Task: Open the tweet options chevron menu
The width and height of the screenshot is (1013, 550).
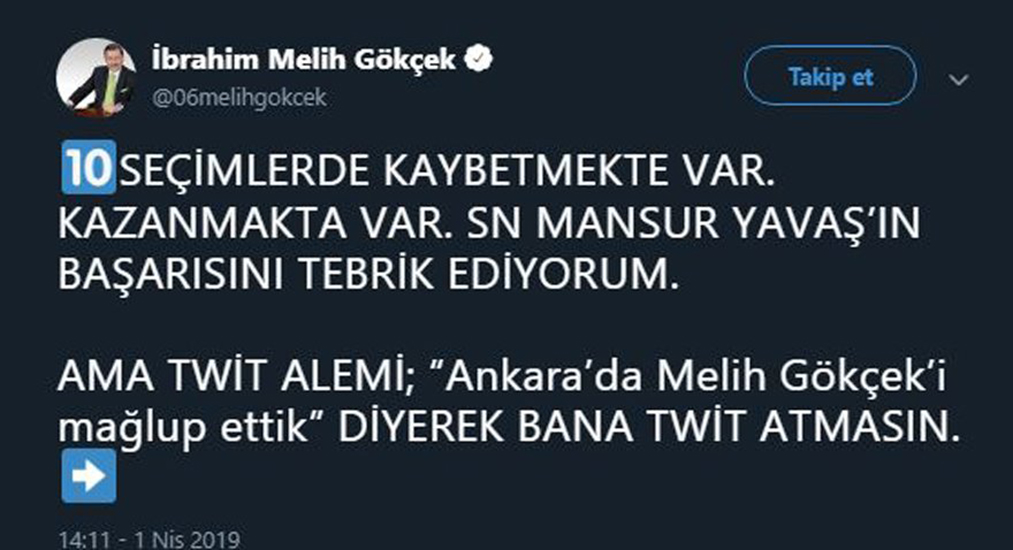Action: pyautogui.click(x=959, y=80)
